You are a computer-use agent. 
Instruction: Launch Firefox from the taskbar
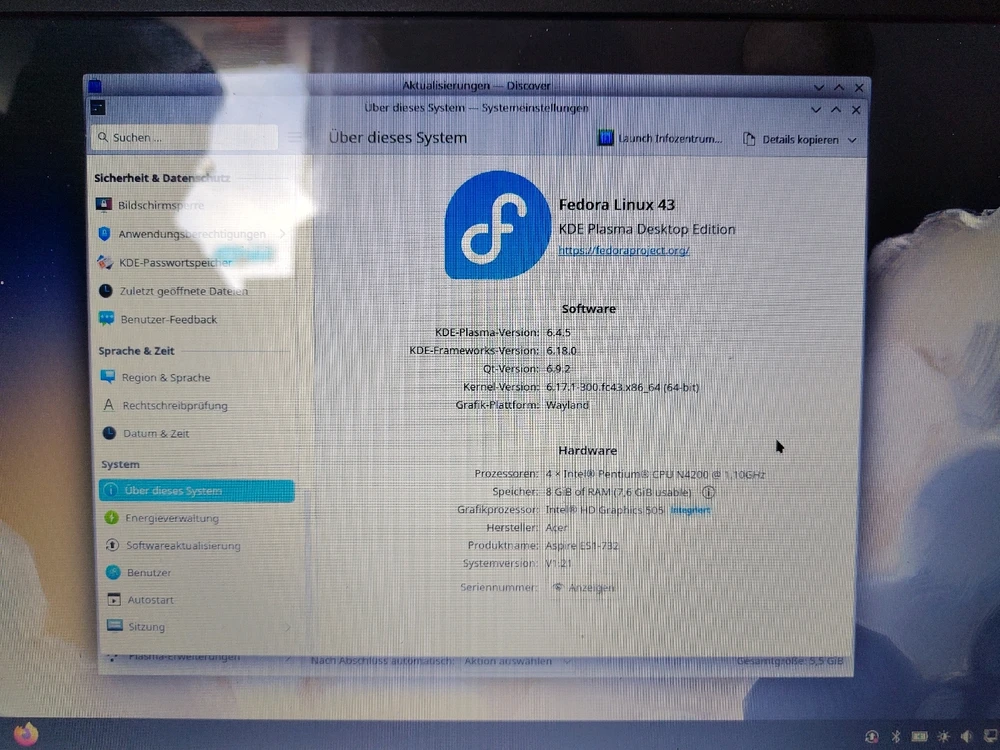[x=26, y=733]
